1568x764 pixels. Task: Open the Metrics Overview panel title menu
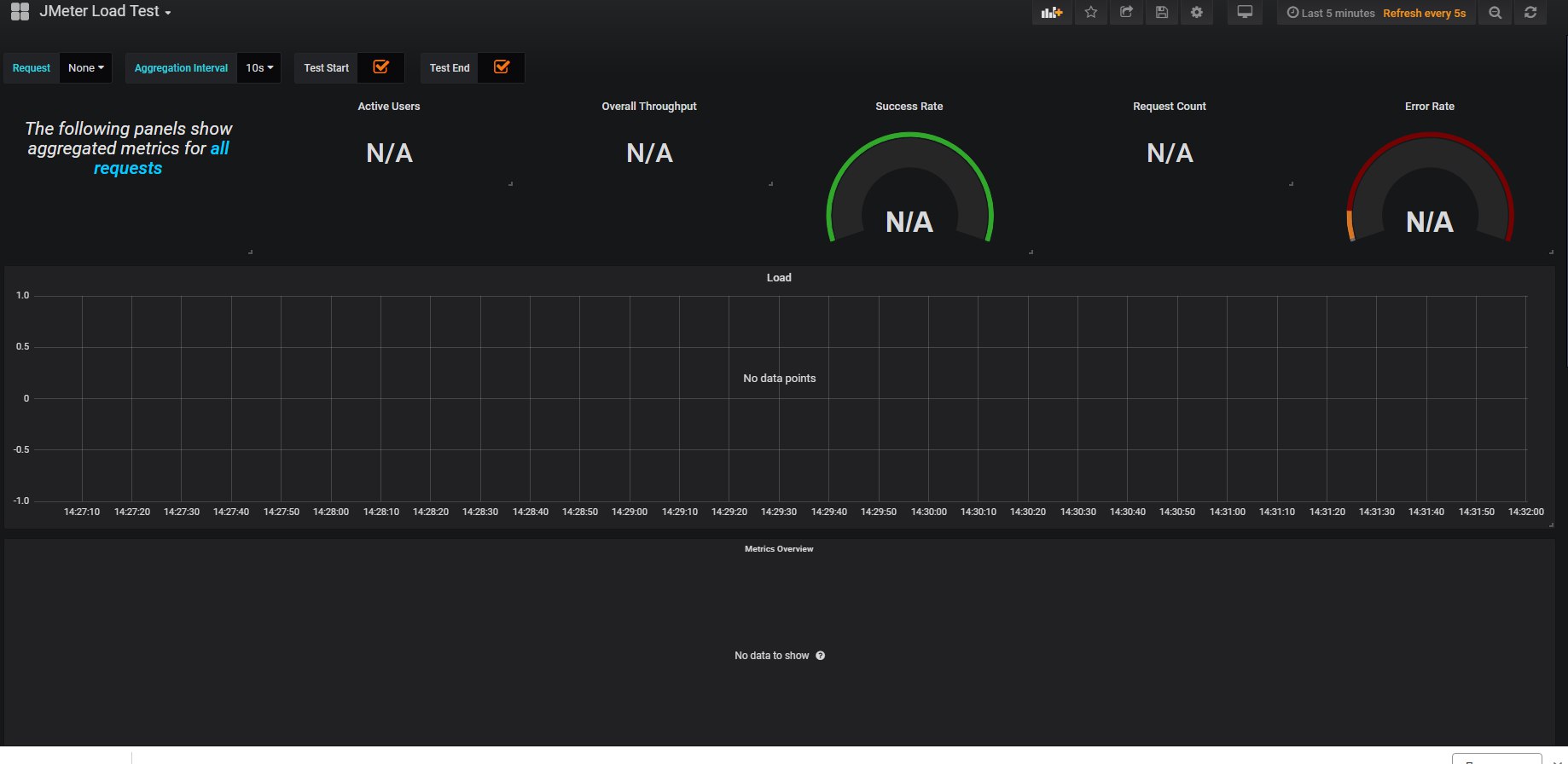(x=779, y=549)
